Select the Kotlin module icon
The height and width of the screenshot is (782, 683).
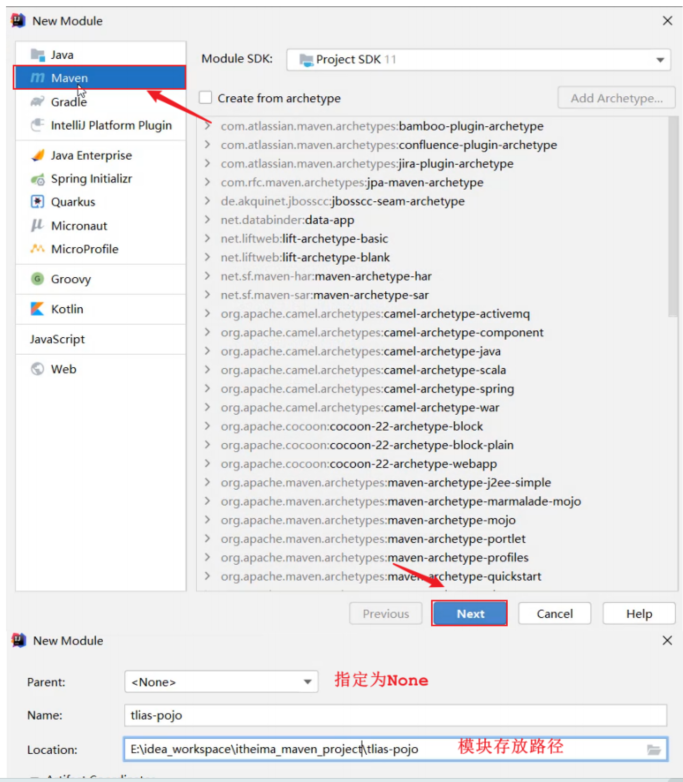point(37,309)
